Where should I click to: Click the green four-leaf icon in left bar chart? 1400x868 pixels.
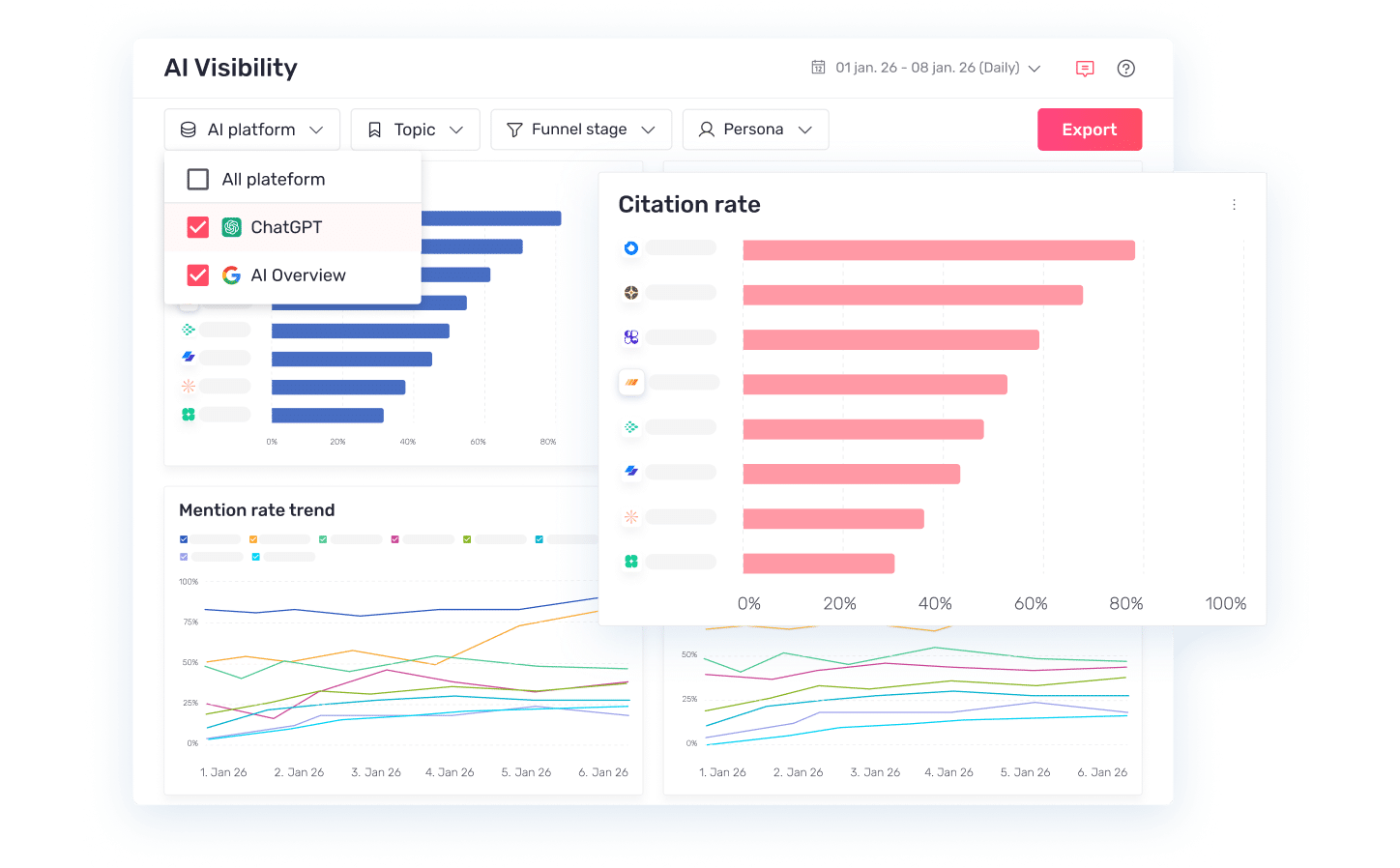[189, 415]
